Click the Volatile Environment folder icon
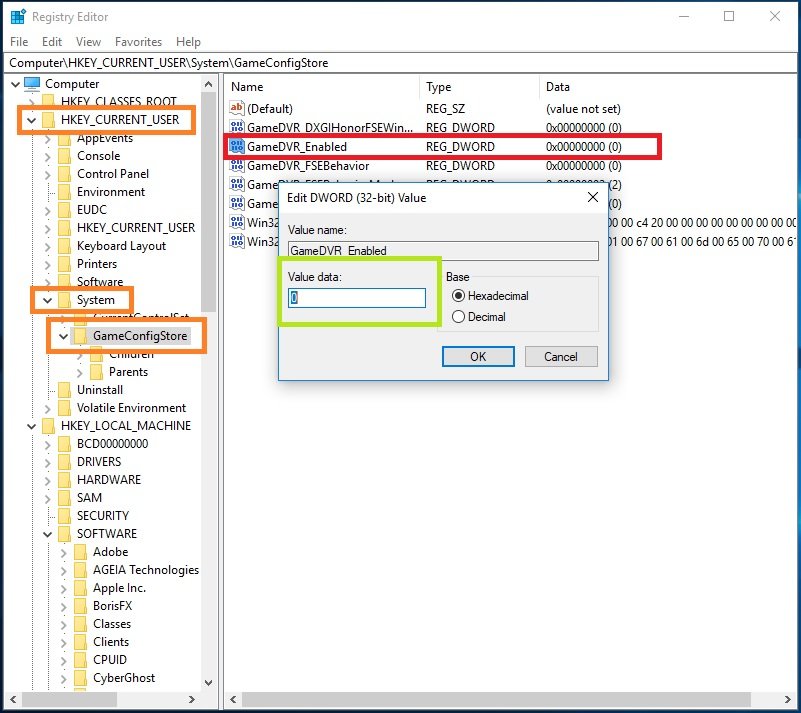The height and width of the screenshot is (713, 801). 64,408
